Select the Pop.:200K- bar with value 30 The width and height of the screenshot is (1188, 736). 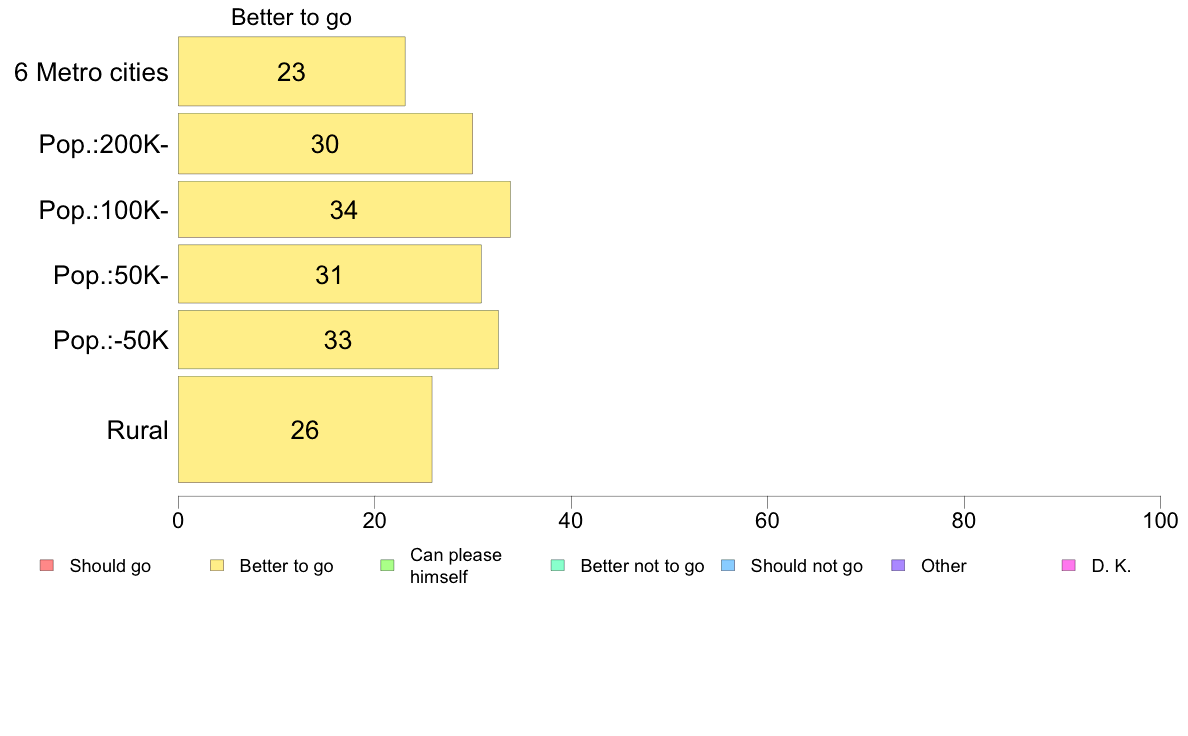[325, 144]
